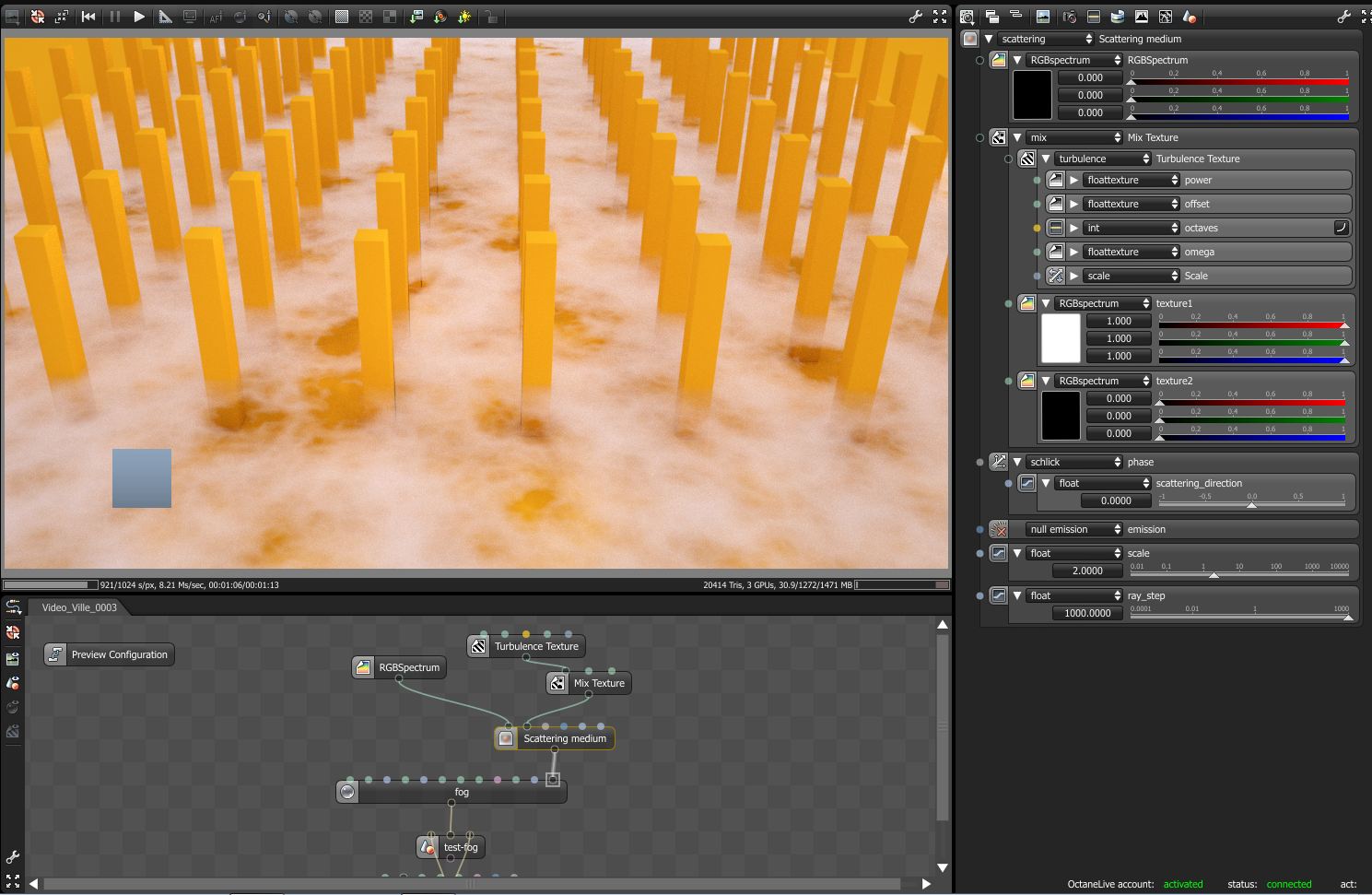The height and width of the screenshot is (895, 1372).
Task: Open the null emission dropdown
Action: point(1074,529)
